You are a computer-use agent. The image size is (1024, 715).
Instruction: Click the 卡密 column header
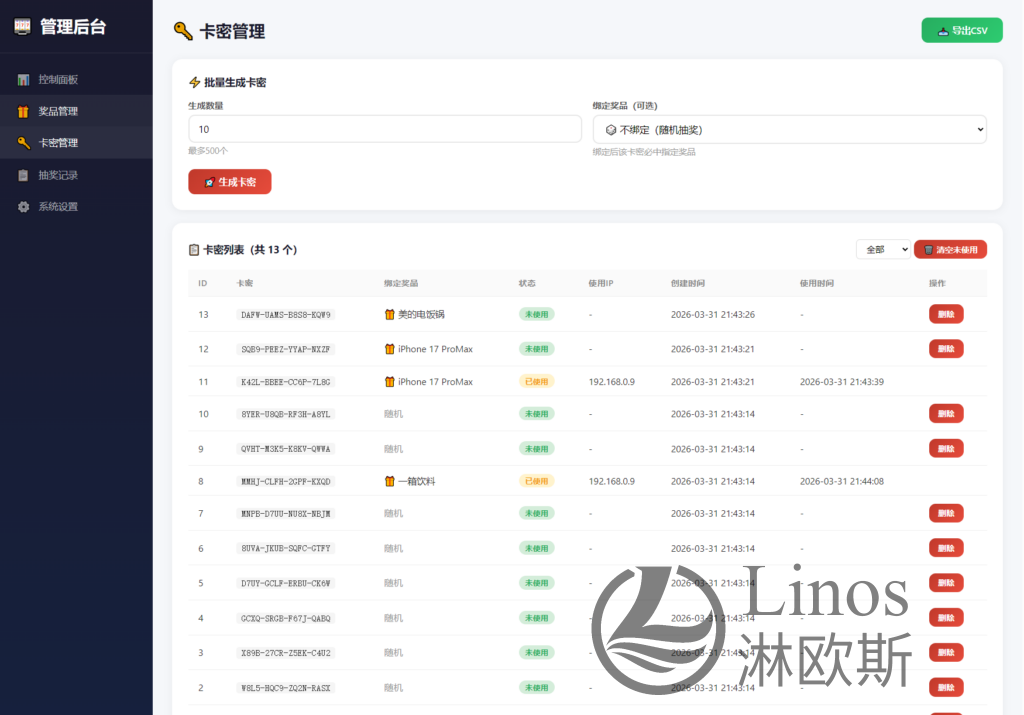(245, 283)
